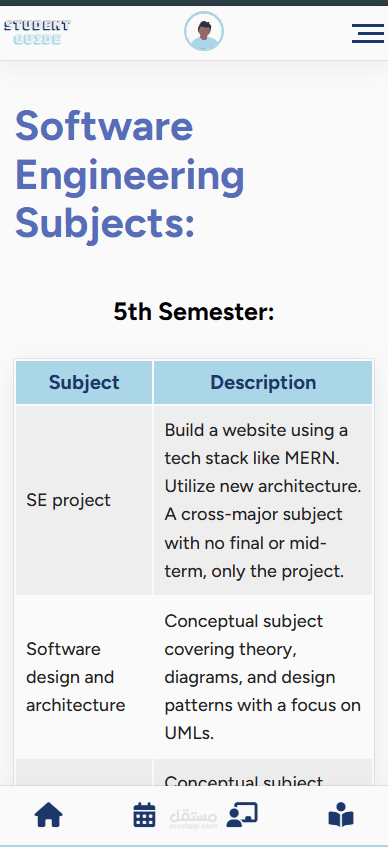Click the MERN website description cell
388x847 pixels.
(x=263, y=500)
